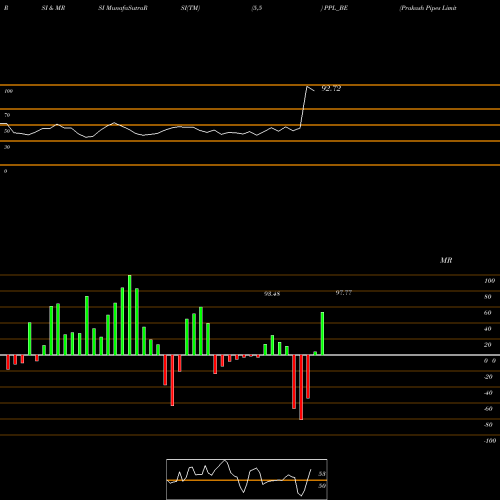This screenshot has height=500, width=500.
Task: Click the 40 label on the MR axis
Action: point(488,329)
